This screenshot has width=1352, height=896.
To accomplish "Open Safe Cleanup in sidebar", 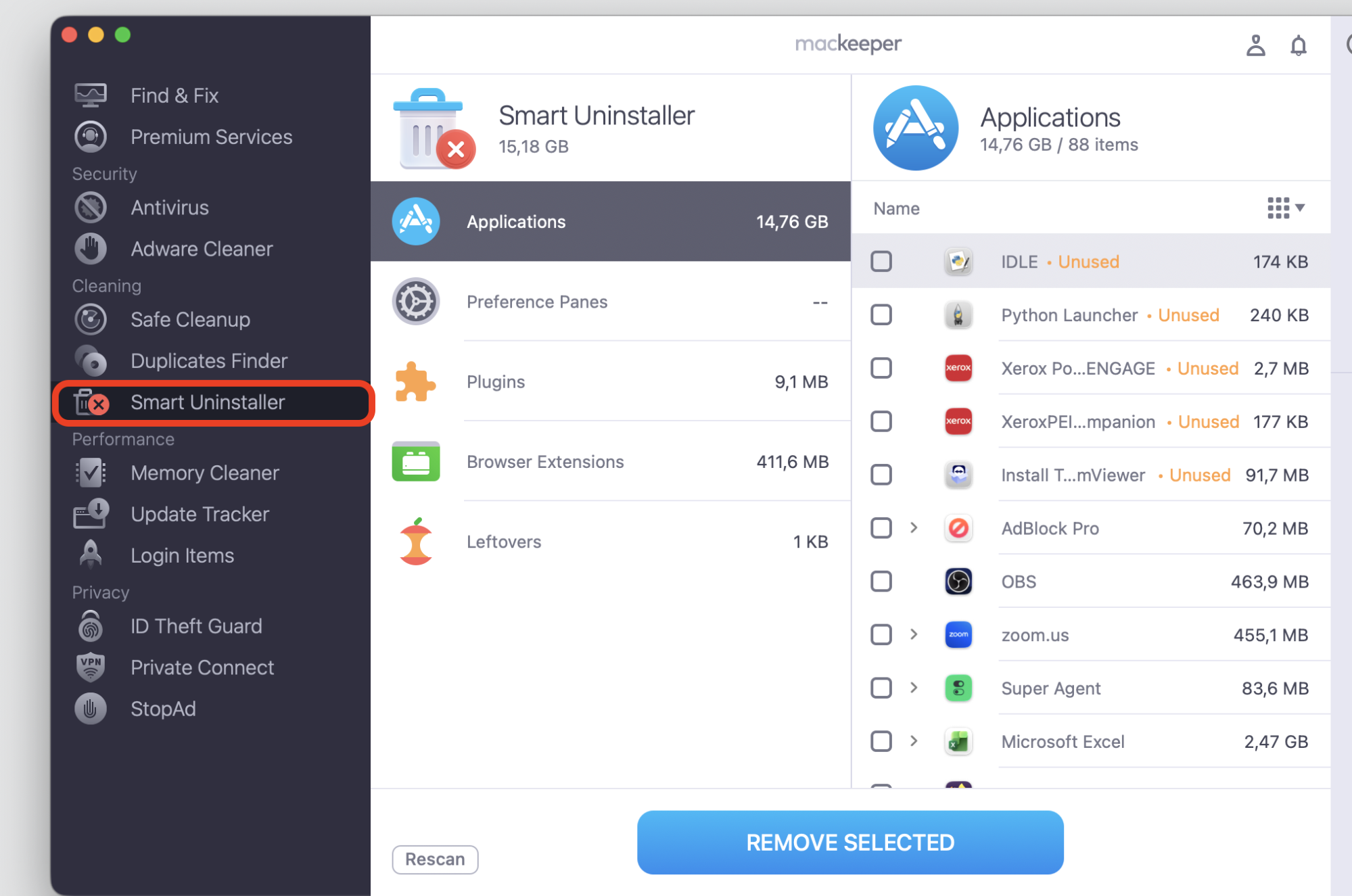I will 211,319.
